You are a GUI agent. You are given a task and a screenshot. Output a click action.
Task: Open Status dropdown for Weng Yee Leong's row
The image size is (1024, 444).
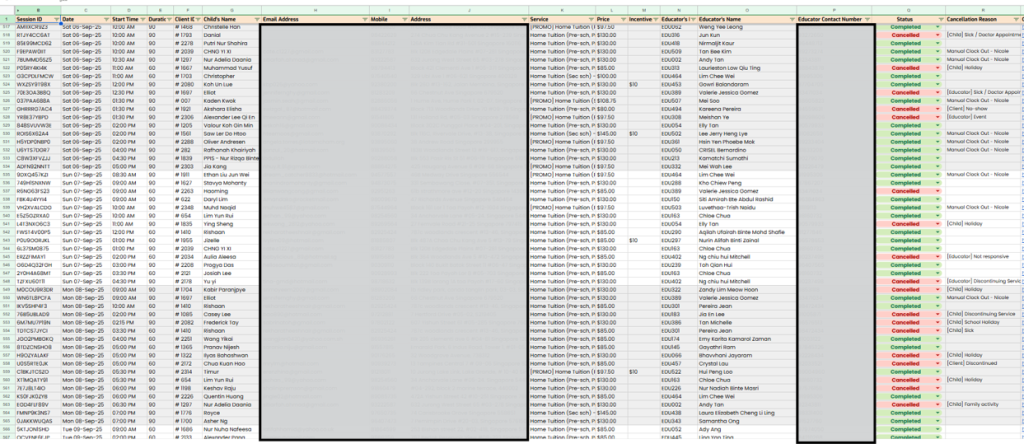pyautogui.click(x=937, y=27)
